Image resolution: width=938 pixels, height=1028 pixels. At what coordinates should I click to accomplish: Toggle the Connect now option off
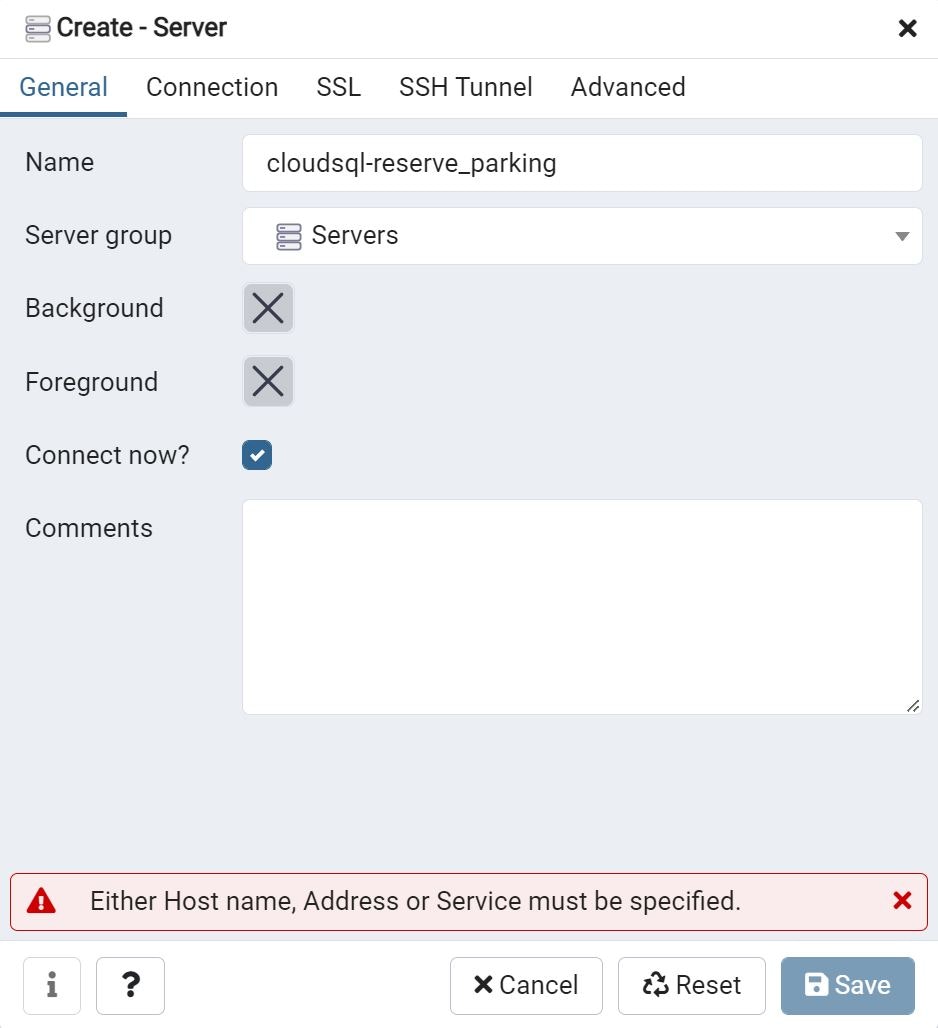point(257,455)
